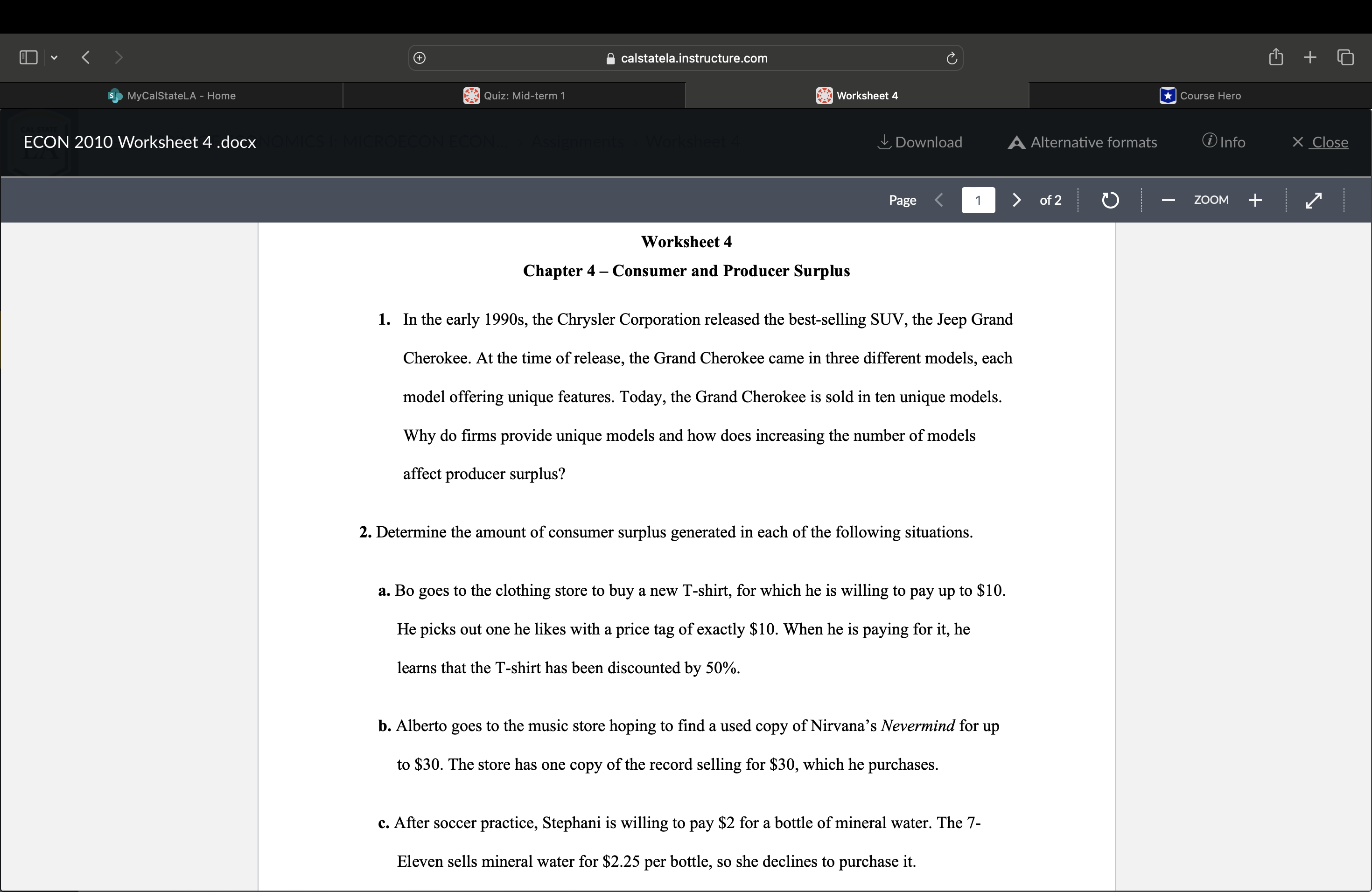Open the MyCalStateLA - Home tab
Image resolution: width=1372 pixels, height=892 pixels.
[171, 96]
